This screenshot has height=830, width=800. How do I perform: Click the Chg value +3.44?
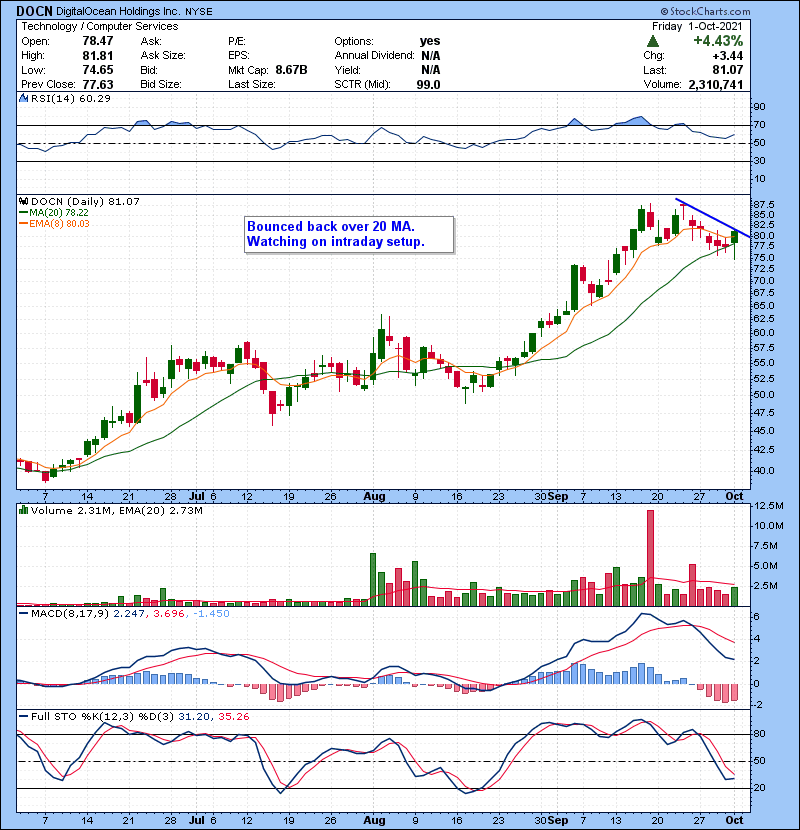point(727,55)
